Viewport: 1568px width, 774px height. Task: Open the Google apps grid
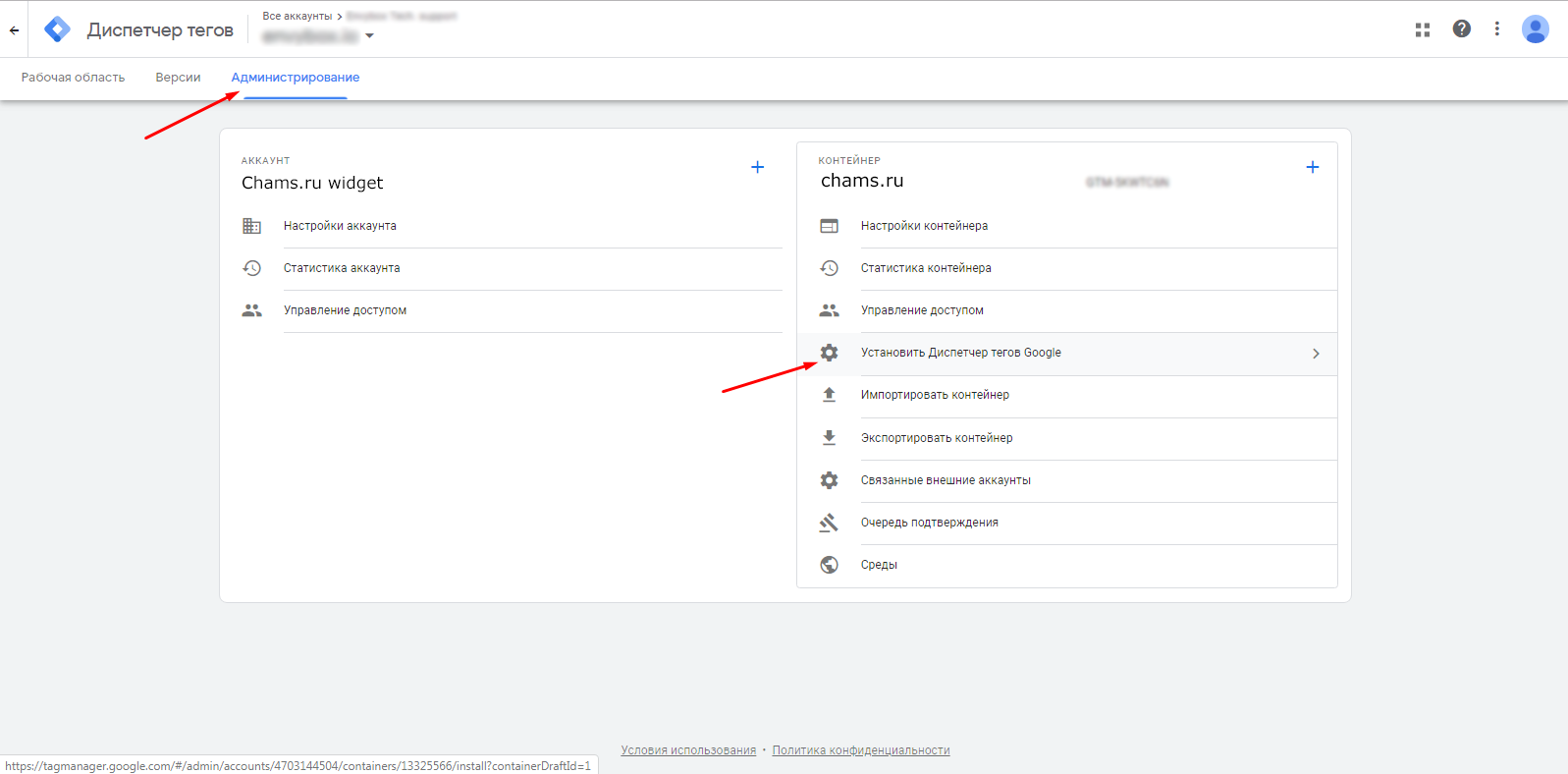tap(1422, 29)
